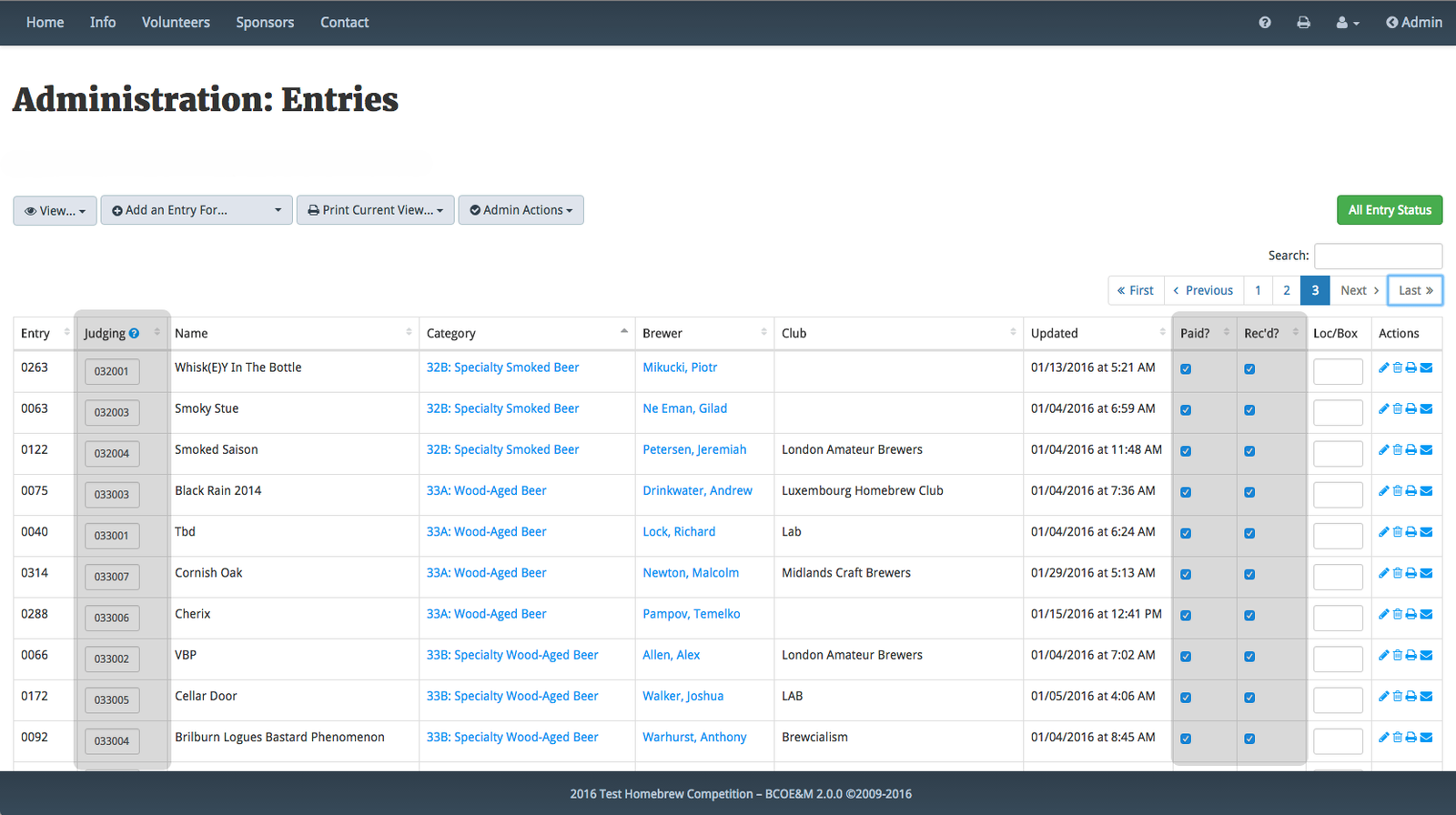Uncheck Paid checkbox for Whisk(E)Y In The Bottle
The image size is (1456, 815).
click(1186, 368)
